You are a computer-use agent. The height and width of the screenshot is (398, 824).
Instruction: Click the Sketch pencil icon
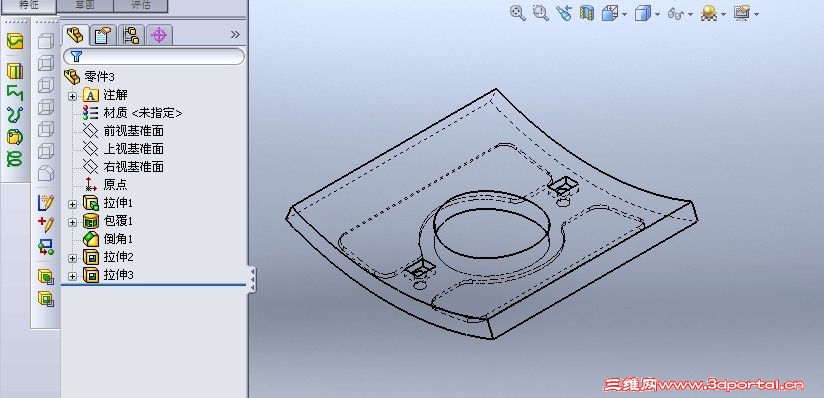[x=46, y=202]
